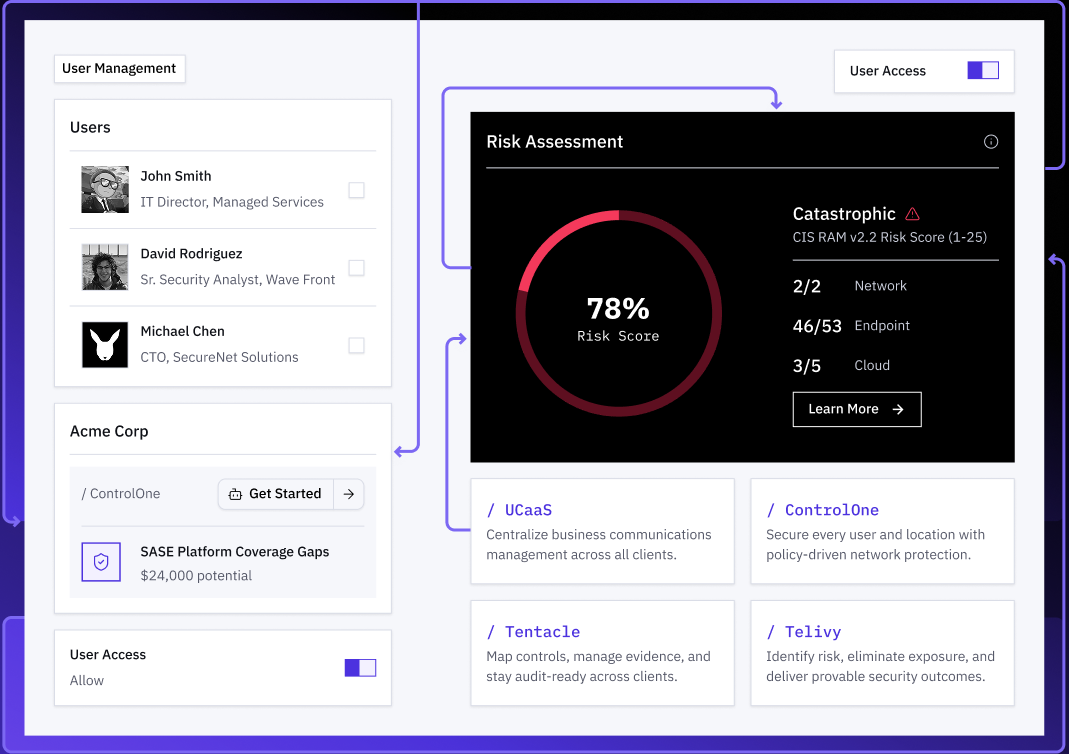Open the Tentacle card
This screenshot has height=754, width=1069.
[x=603, y=653]
